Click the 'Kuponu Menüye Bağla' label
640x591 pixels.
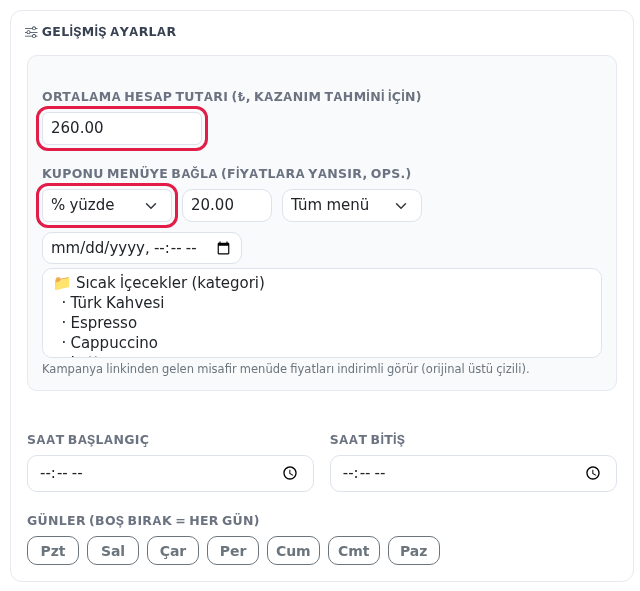[x=227, y=173]
